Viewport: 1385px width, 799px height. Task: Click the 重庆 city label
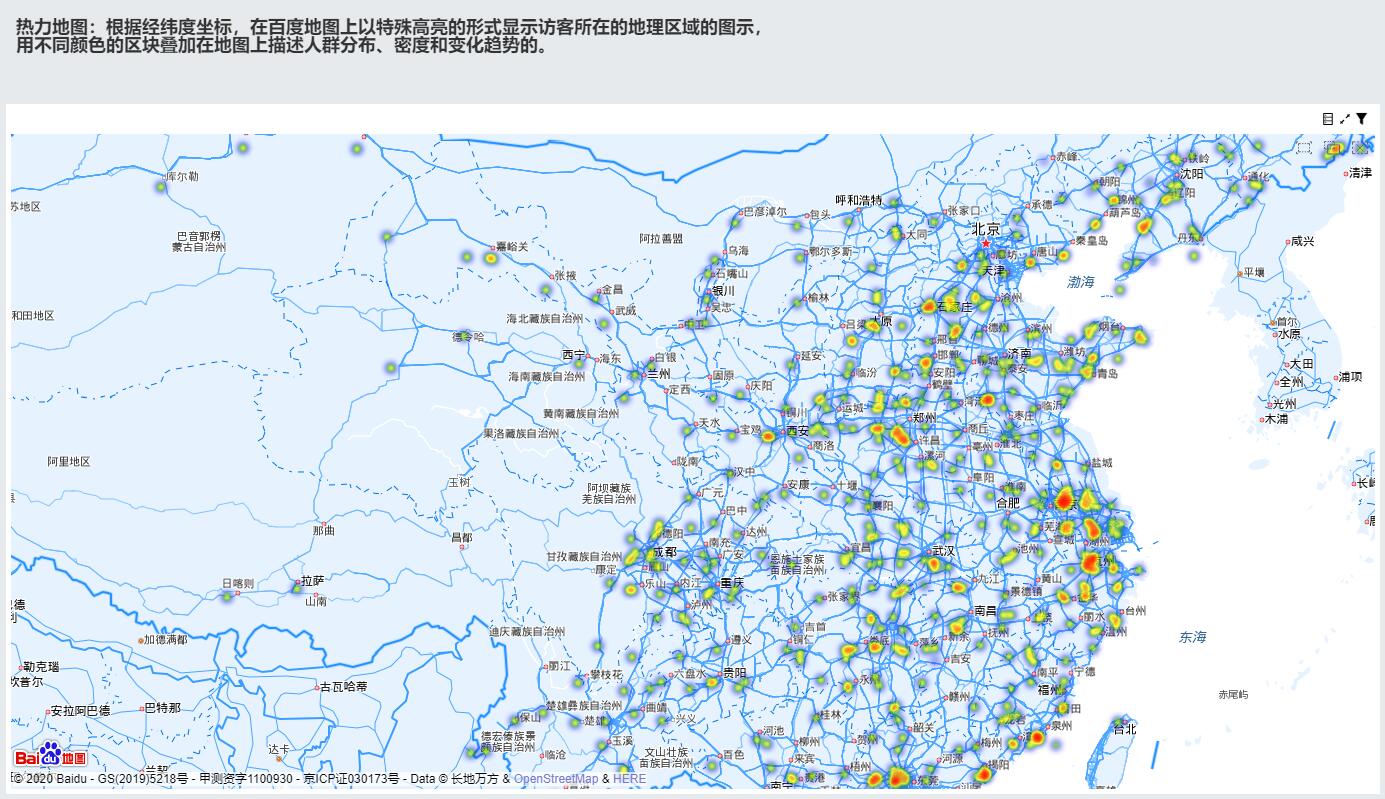(x=732, y=582)
